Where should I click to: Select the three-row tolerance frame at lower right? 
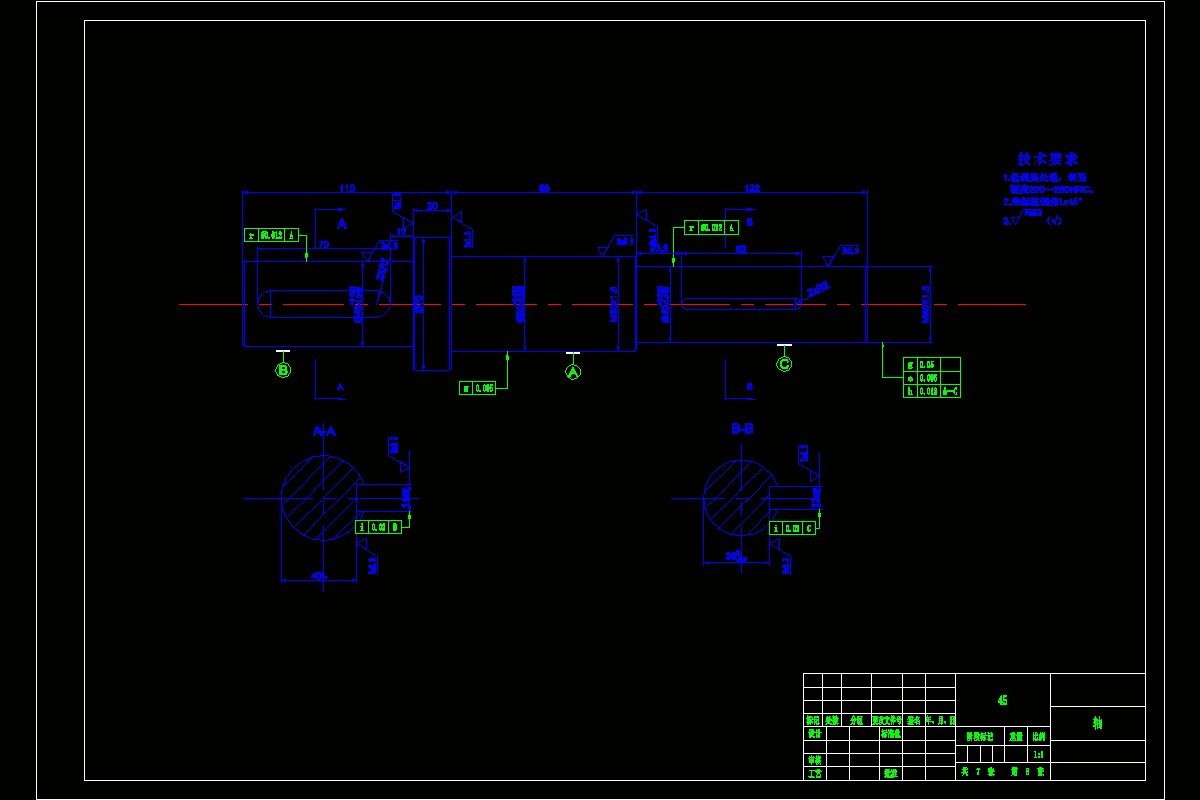click(932, 378)
